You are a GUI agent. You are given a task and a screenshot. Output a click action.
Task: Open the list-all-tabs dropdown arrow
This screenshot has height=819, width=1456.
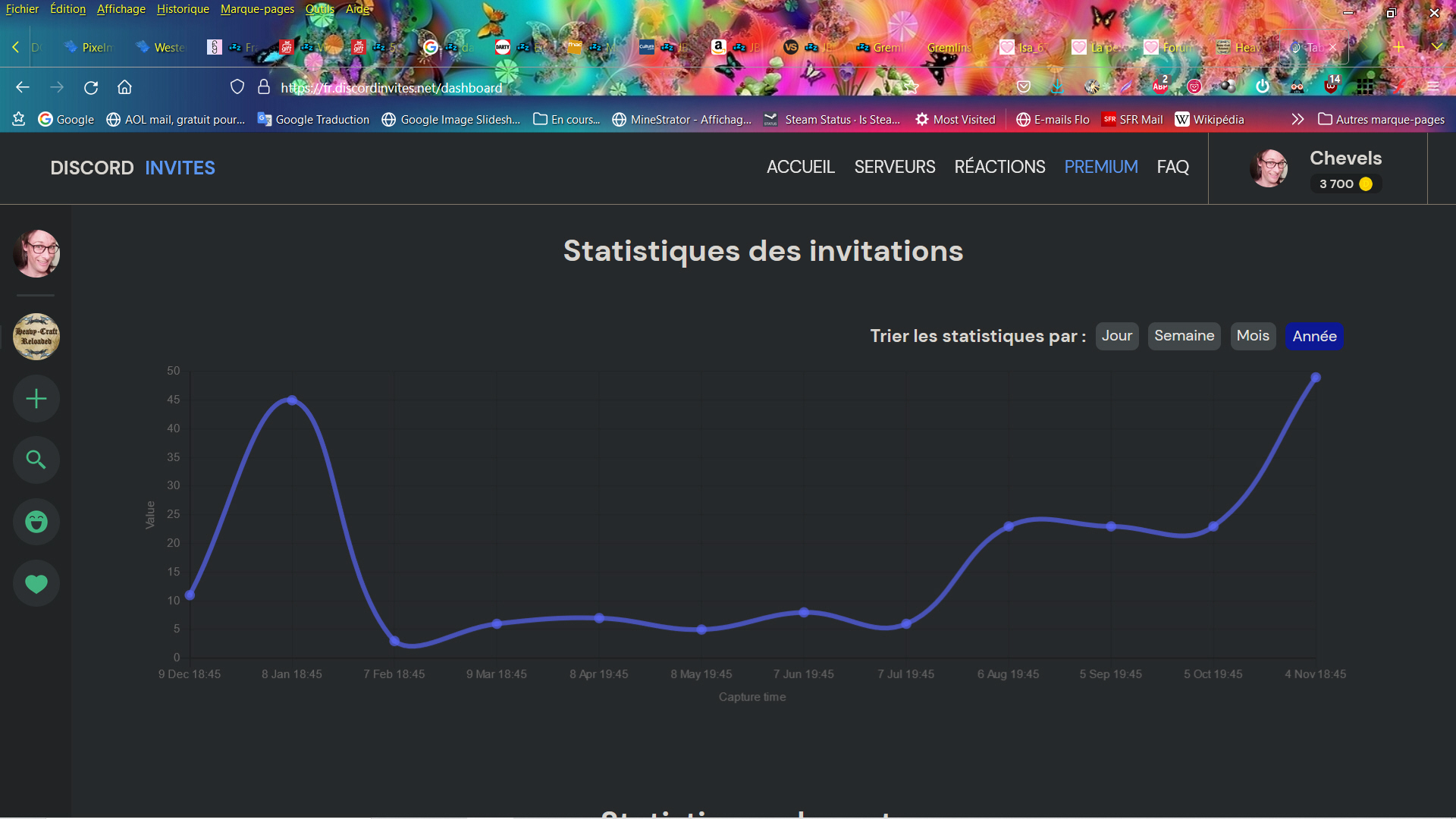coord(1436,47)
